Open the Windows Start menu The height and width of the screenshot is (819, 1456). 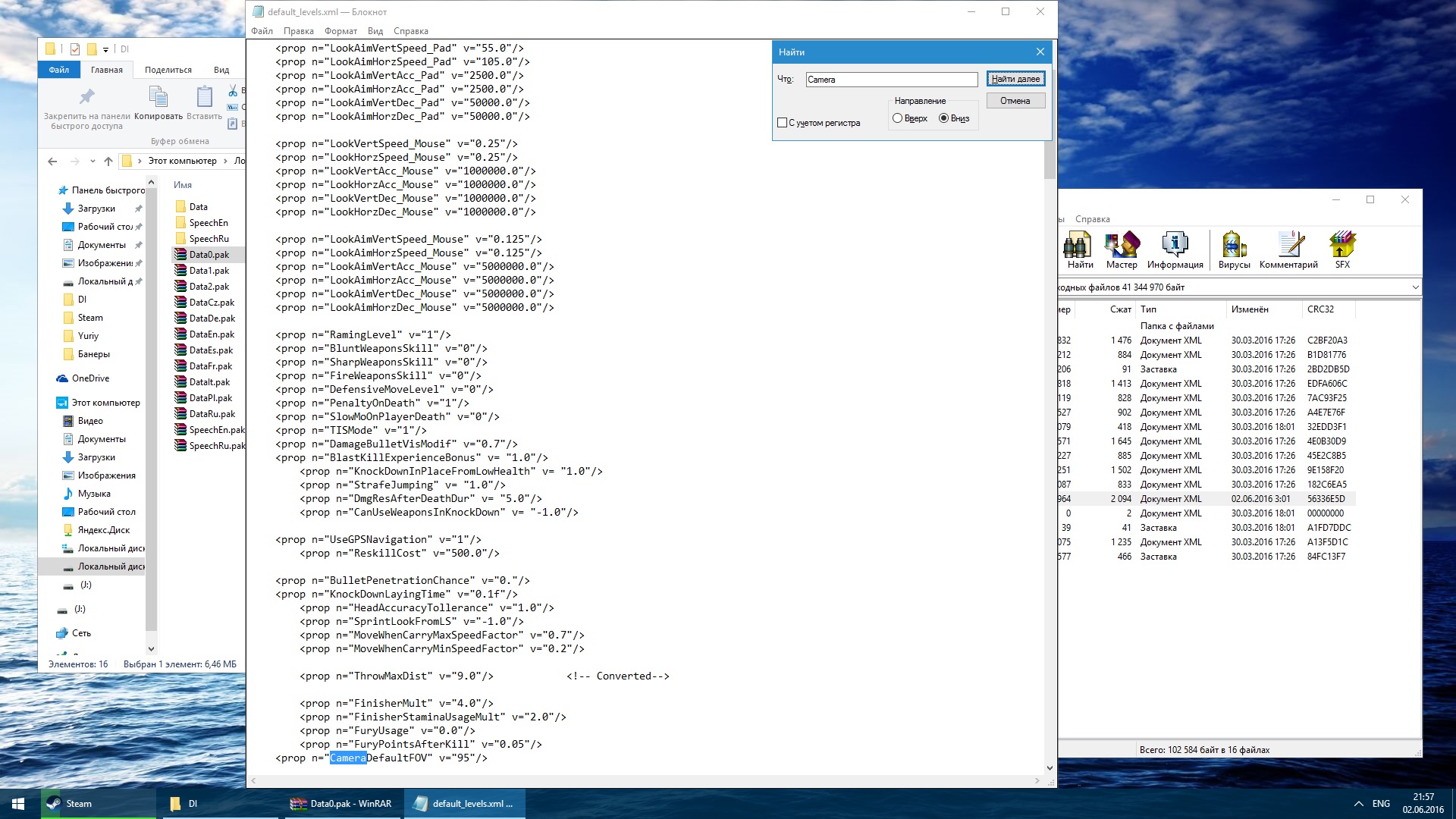pyautogui.click(x=18, y=804)
